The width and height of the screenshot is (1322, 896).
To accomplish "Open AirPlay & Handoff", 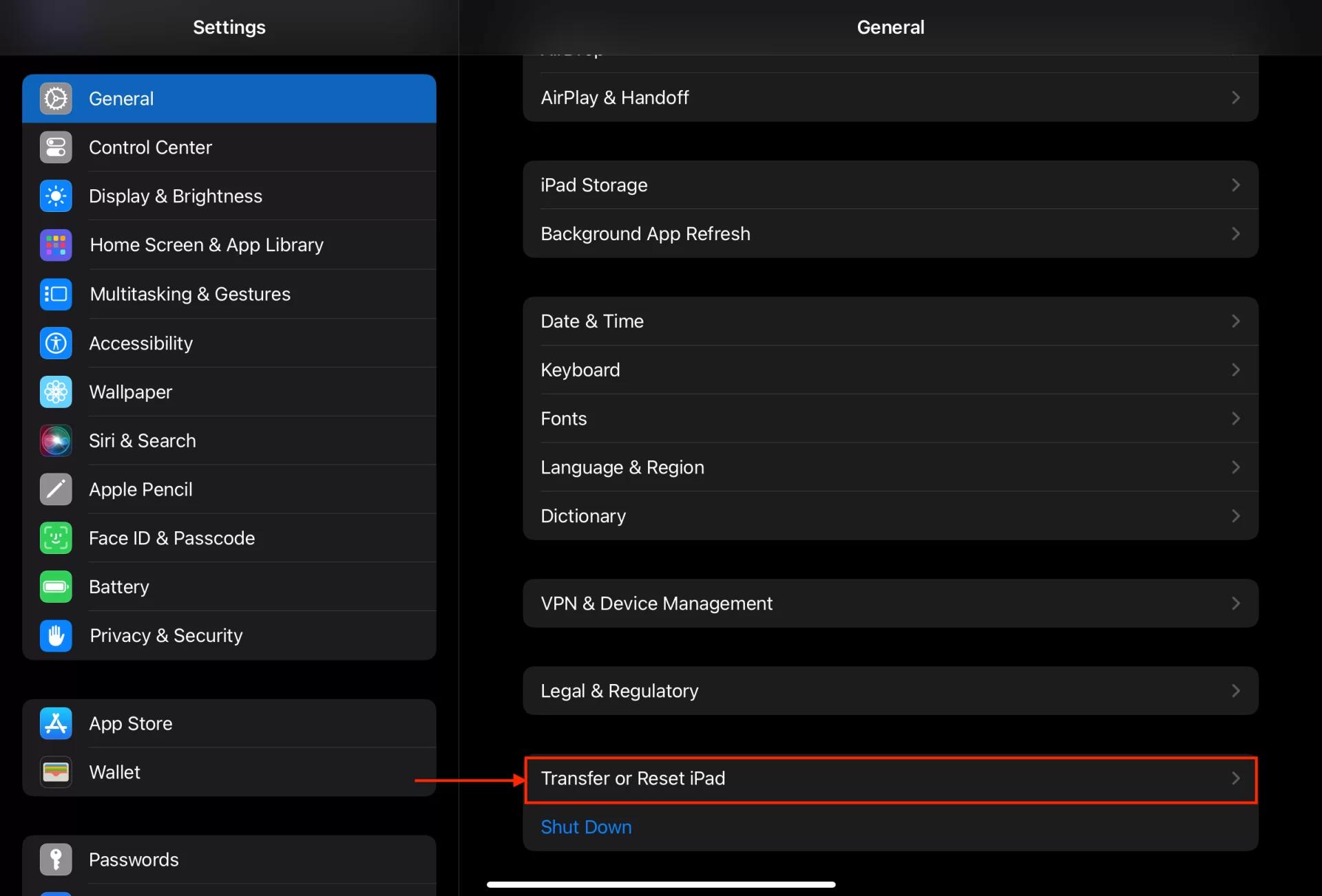I will [890, 98].
